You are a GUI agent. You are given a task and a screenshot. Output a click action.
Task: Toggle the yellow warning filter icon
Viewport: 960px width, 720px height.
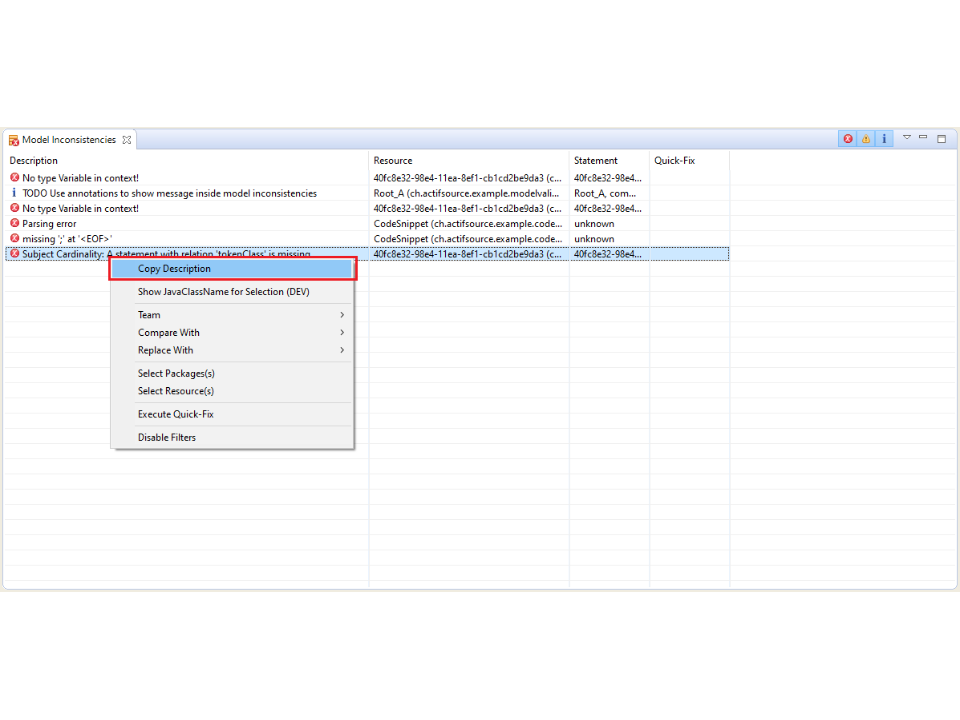tap(866, 139)
